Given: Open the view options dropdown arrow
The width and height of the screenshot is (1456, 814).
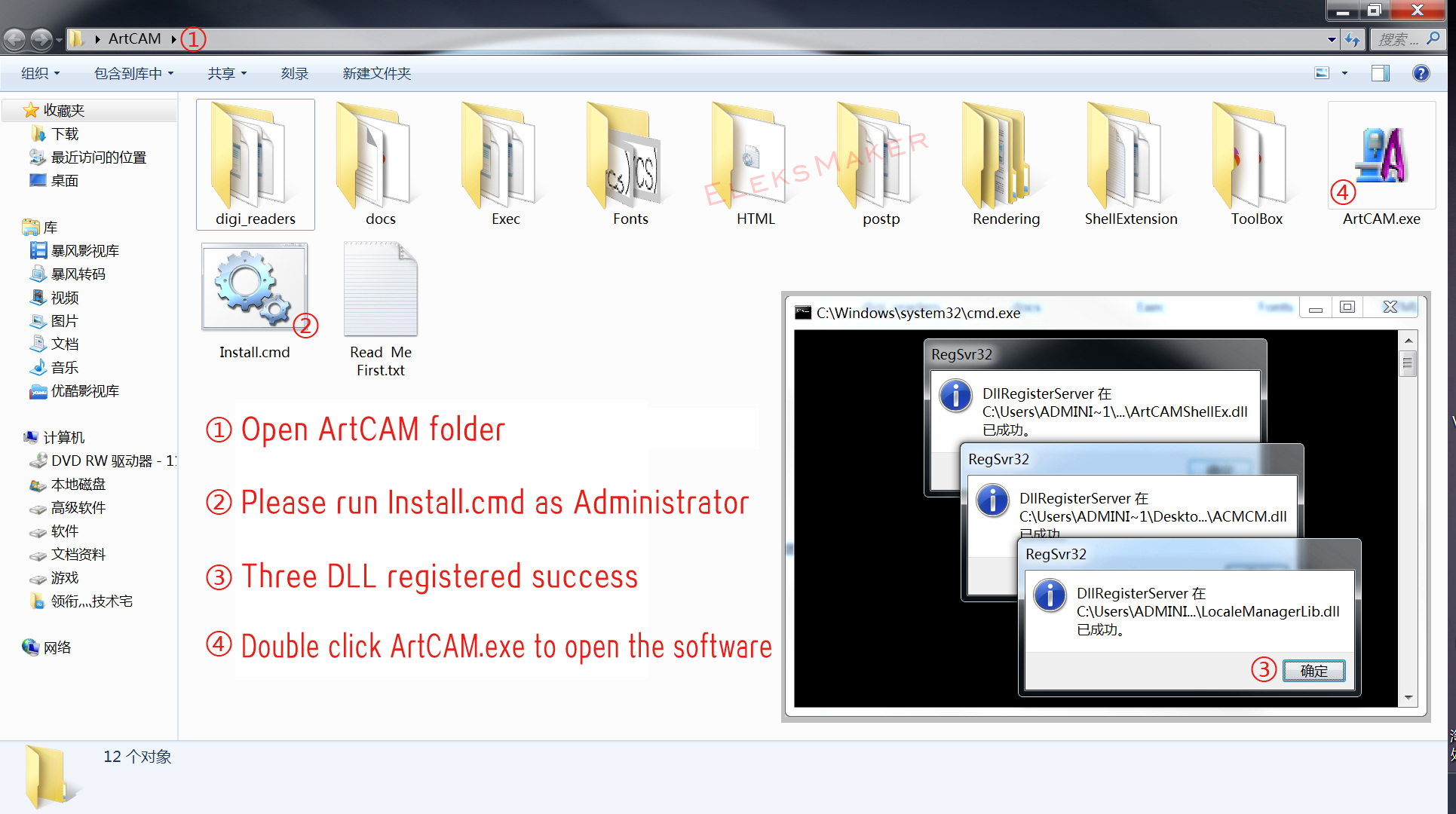Looking at the screenshot, I should coord(1344,73).
